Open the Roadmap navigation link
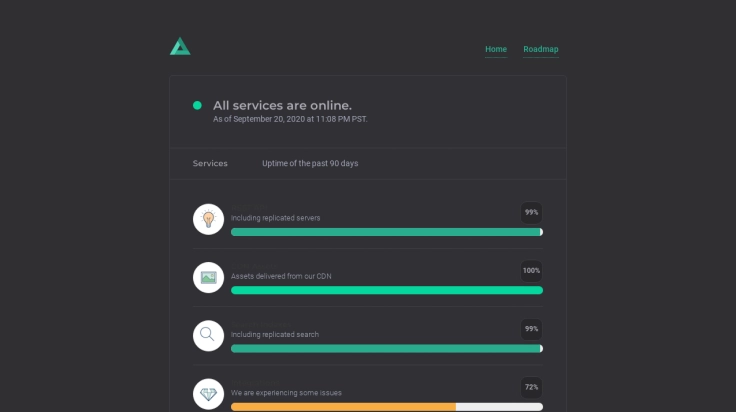 tap(541, 49)
